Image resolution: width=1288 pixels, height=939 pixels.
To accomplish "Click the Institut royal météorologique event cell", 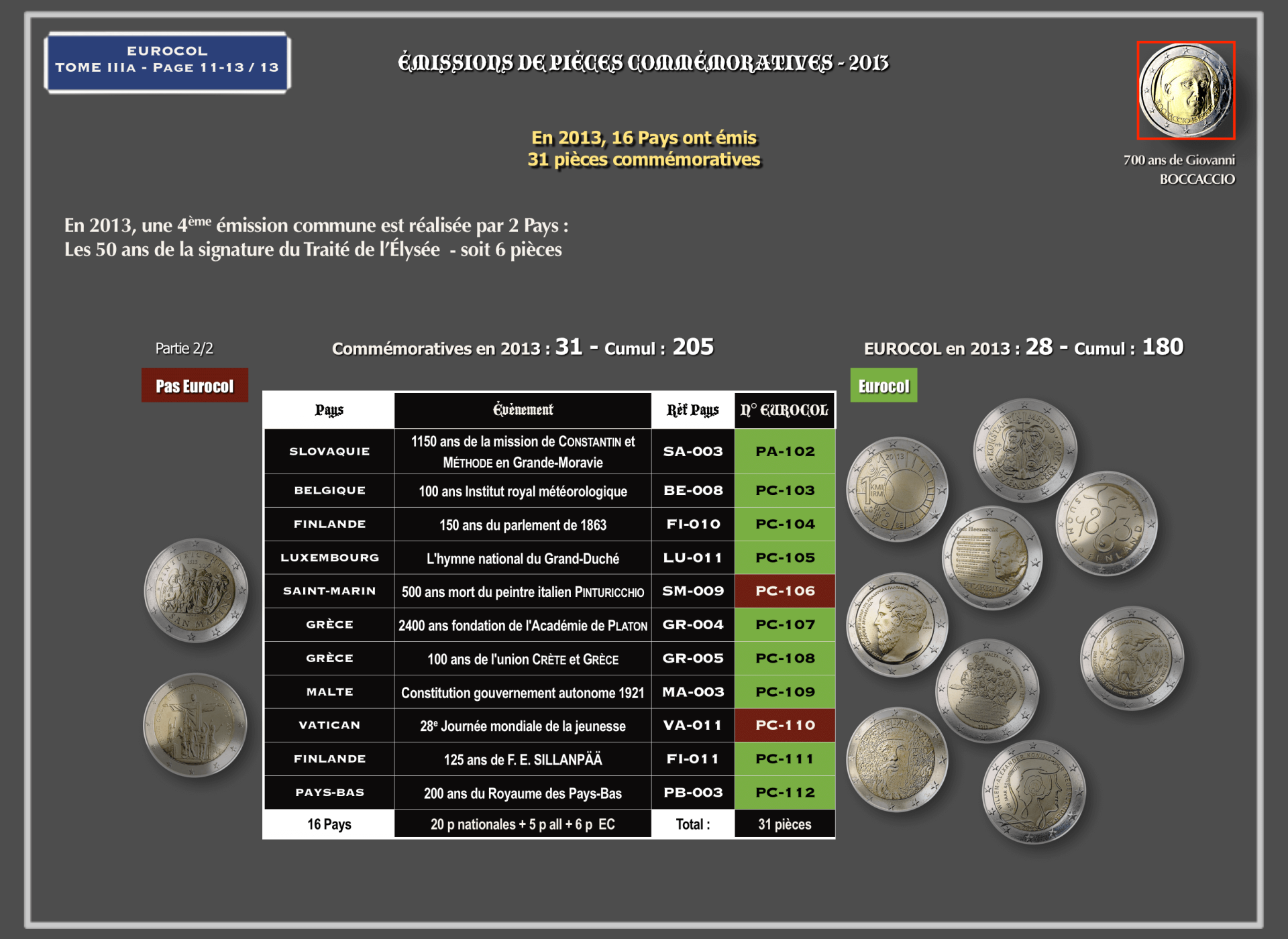I will (x=523, y=490).
